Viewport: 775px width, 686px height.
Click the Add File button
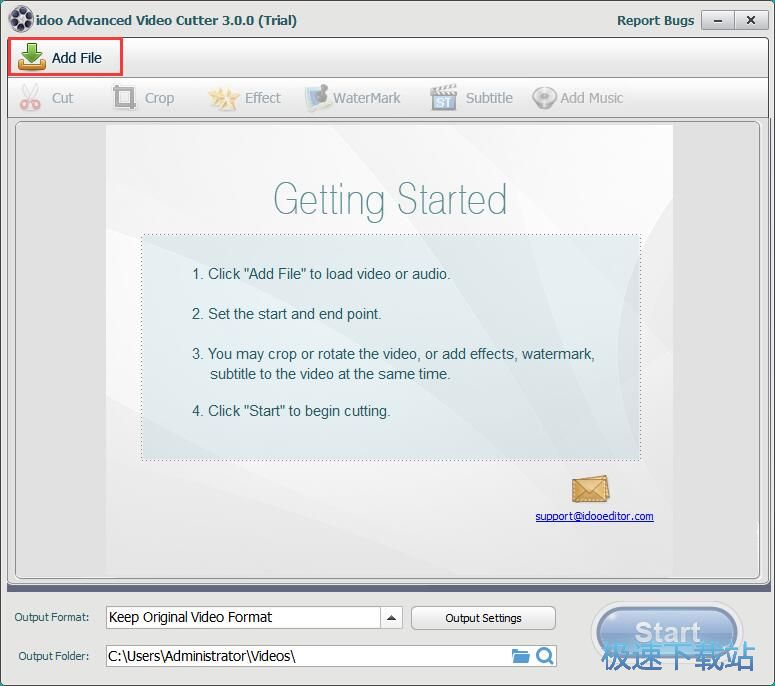coord(65,57)
